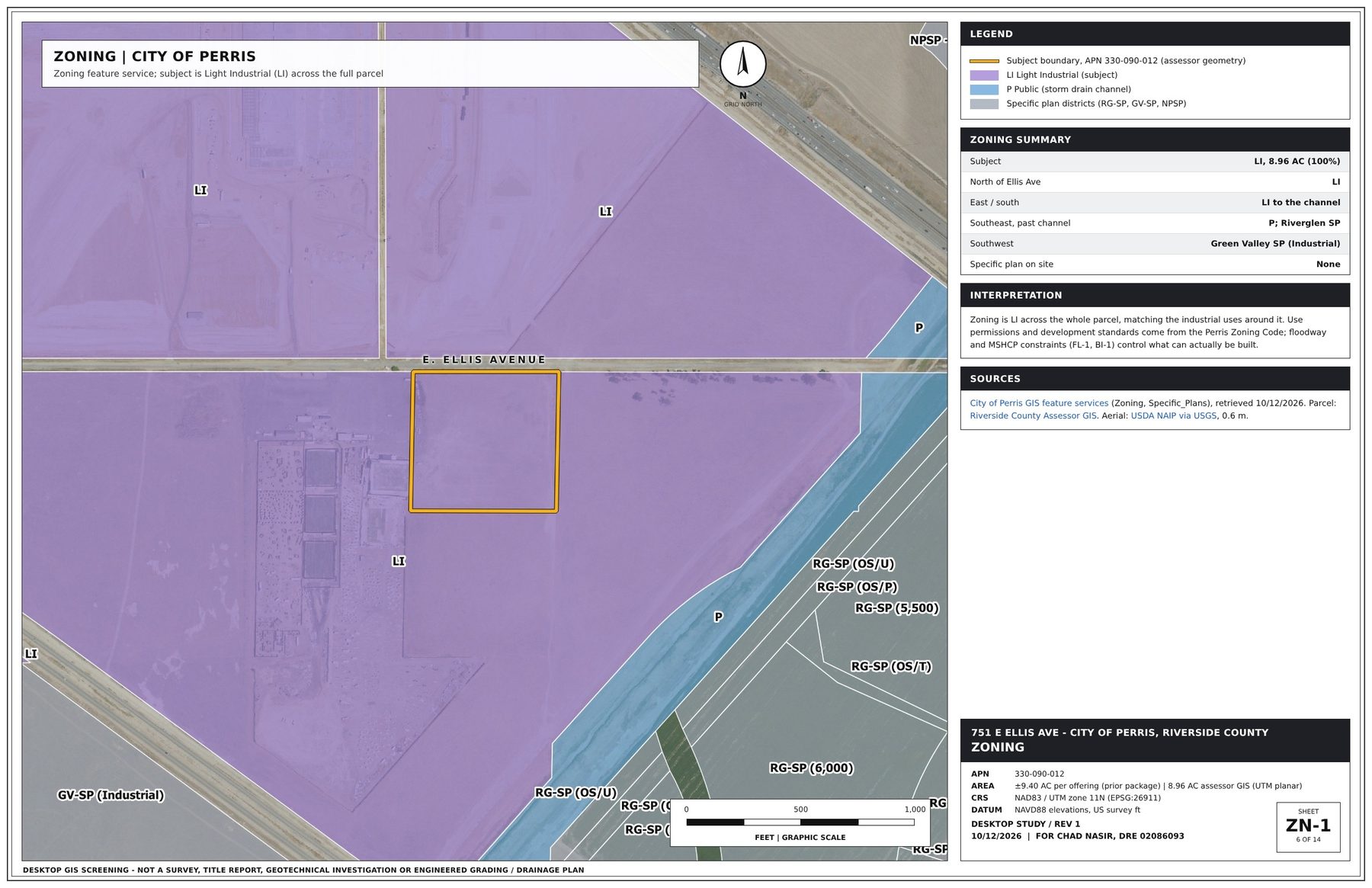Click the RG-SP (OS/P) map label
1372x888 pixels.
click(857, 587)
